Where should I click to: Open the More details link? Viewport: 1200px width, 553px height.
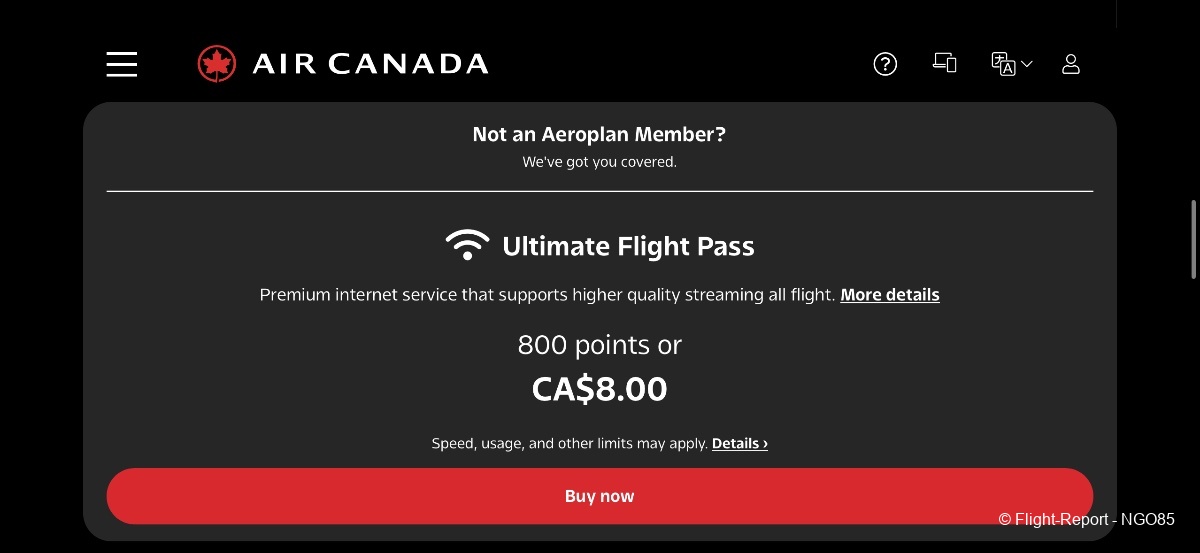pos(890,295)
